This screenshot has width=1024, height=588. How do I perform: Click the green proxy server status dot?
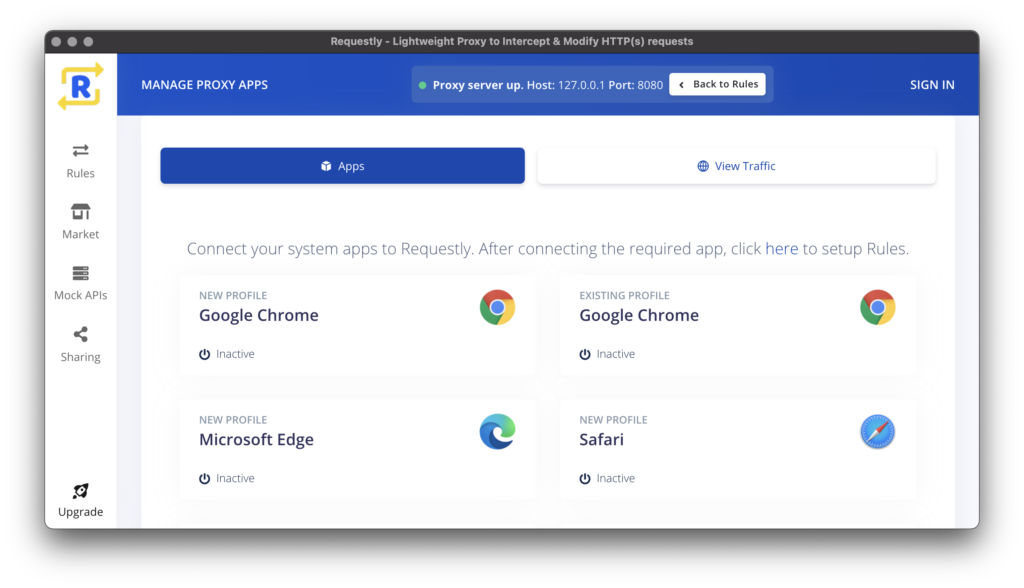tap(423, 85)
